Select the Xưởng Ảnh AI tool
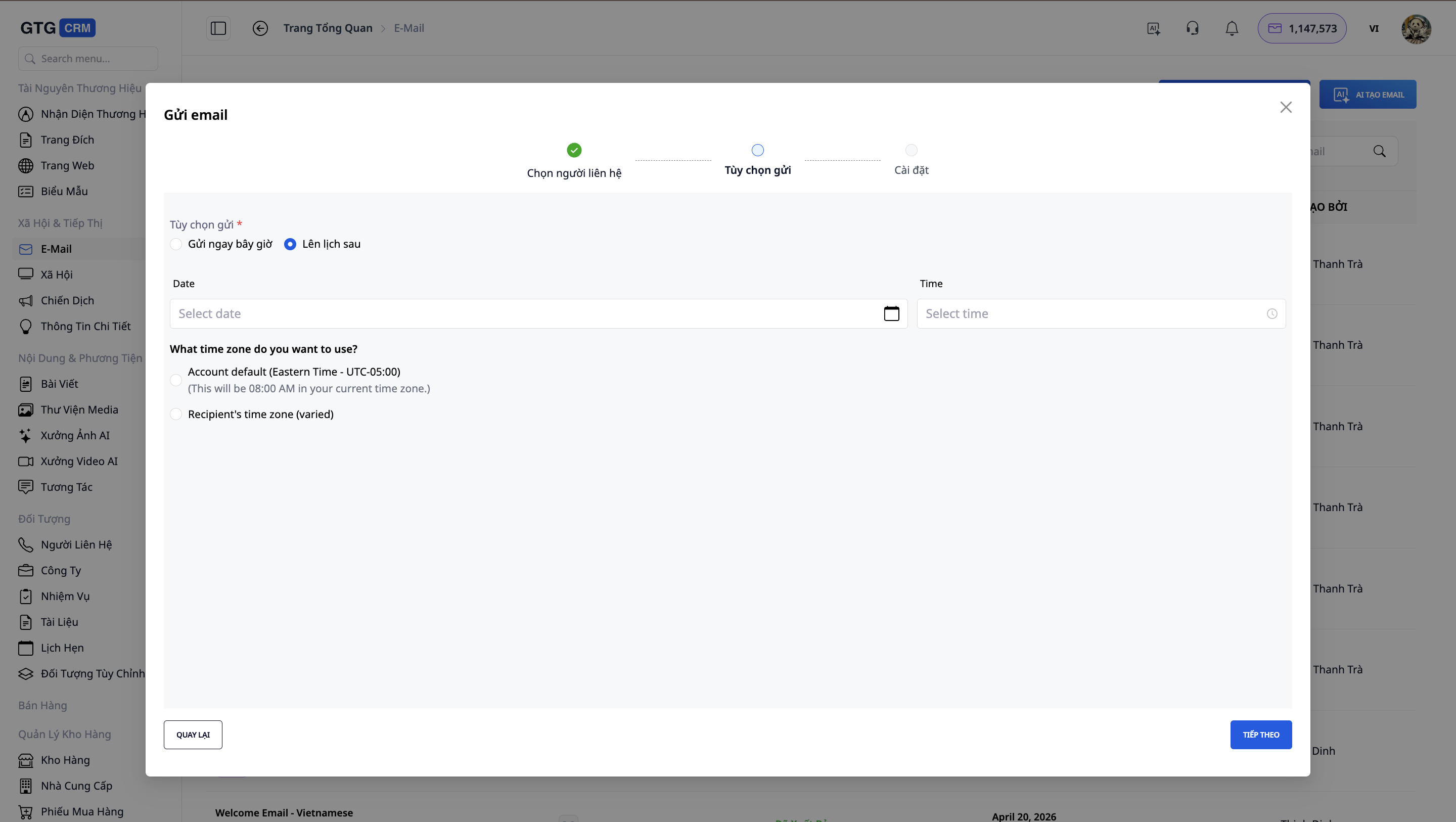The height and width of the screenshot is (822, 1456). (x=75, y=435)
